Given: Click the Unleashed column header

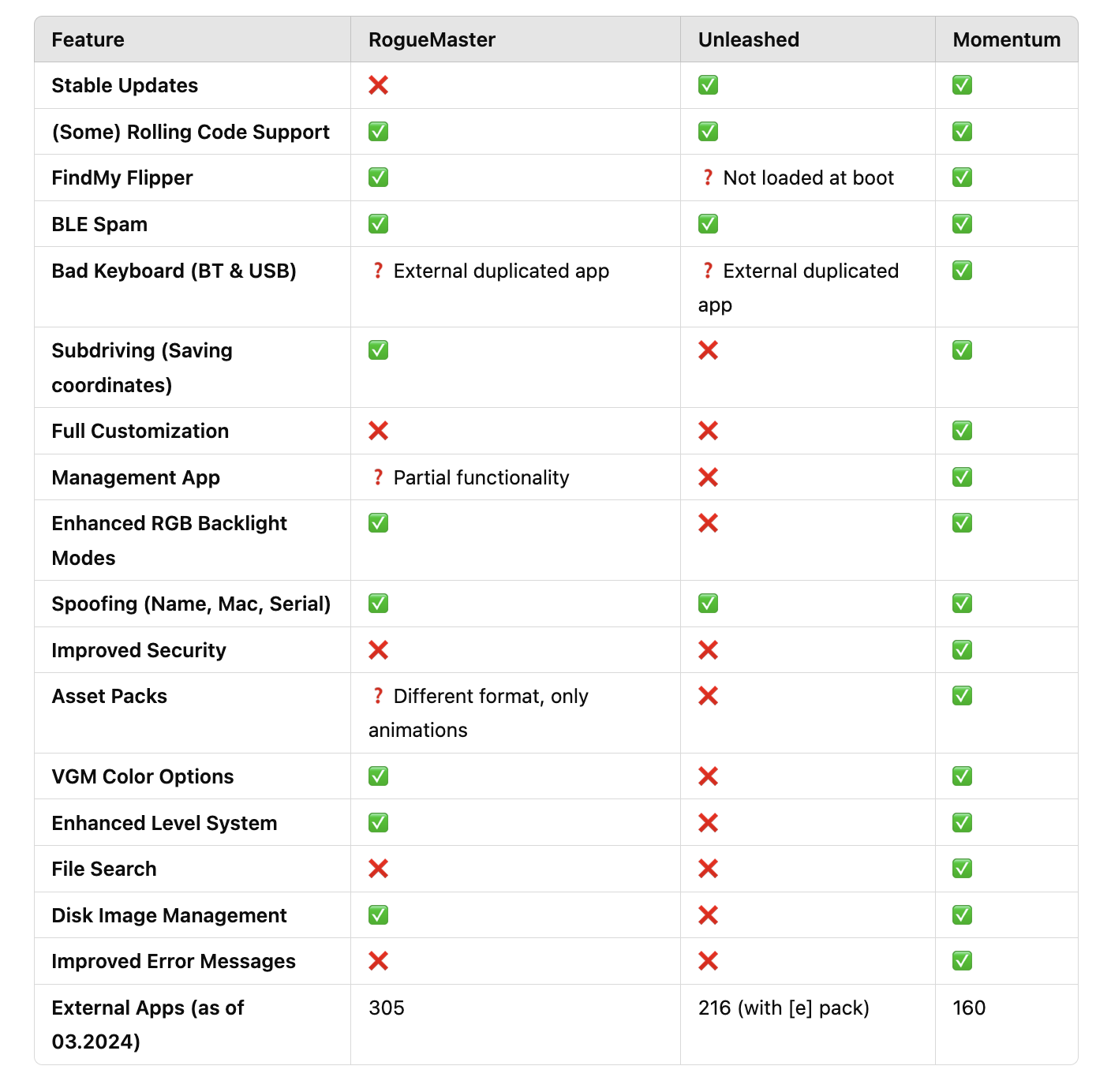Looking at the screenshot, I should [748, 39].
